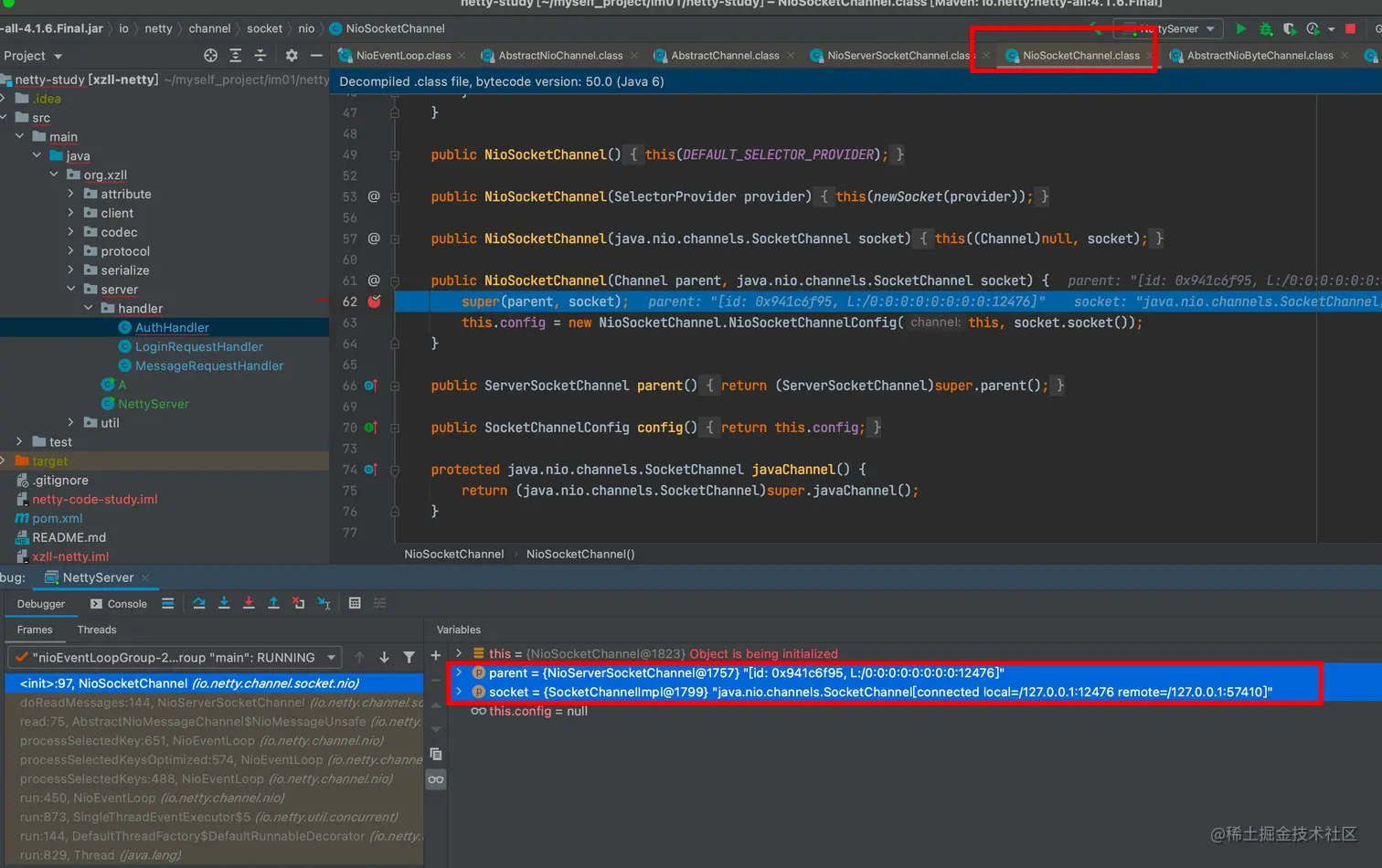Select the Frames tab
The width and height of the screenshot is (1382, 868).
[35, 630]
